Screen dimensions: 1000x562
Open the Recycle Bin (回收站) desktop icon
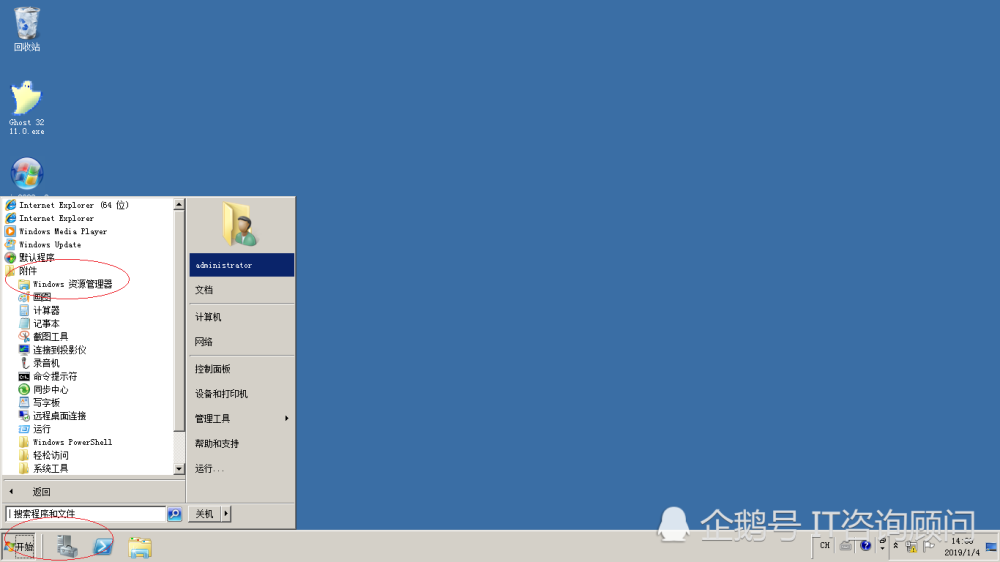tap(27, 29)
